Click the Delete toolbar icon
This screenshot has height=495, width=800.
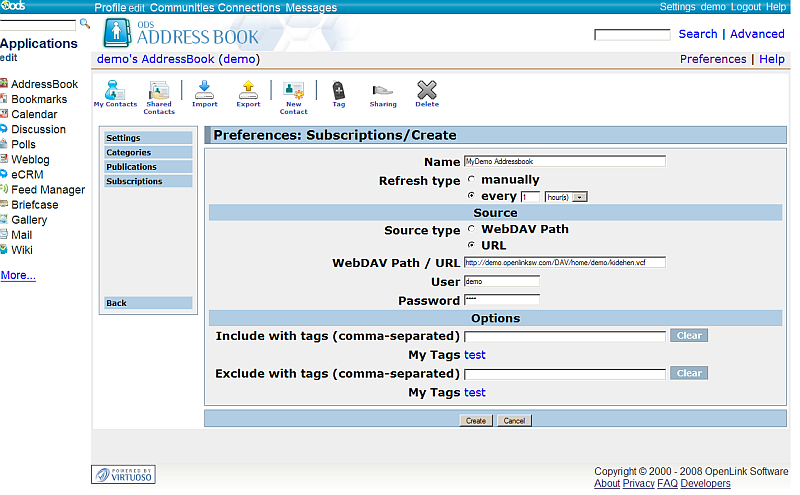[x=427, y=90]
